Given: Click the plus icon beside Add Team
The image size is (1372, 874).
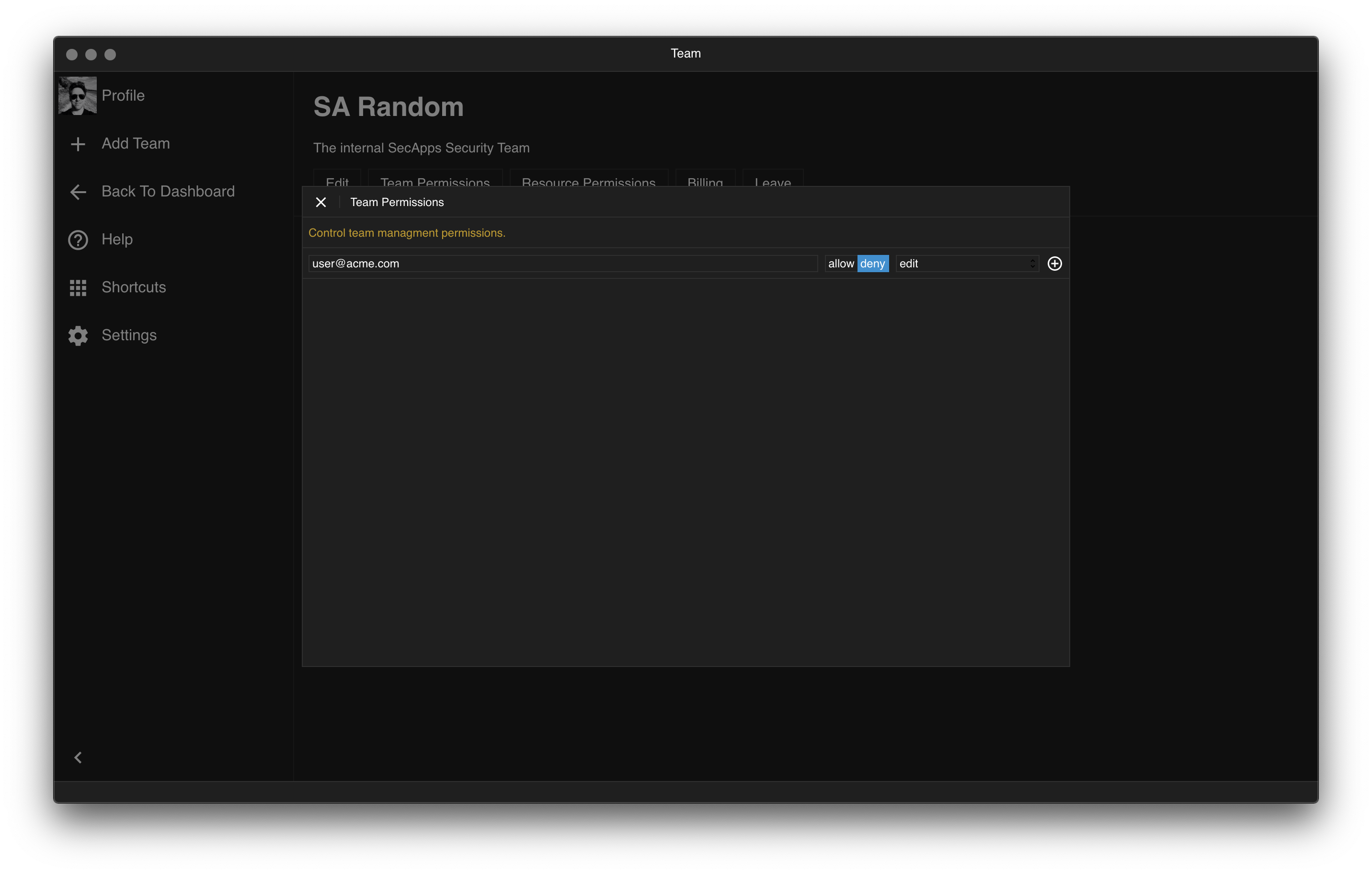Looking at the screenshot, I should point(78,144).
